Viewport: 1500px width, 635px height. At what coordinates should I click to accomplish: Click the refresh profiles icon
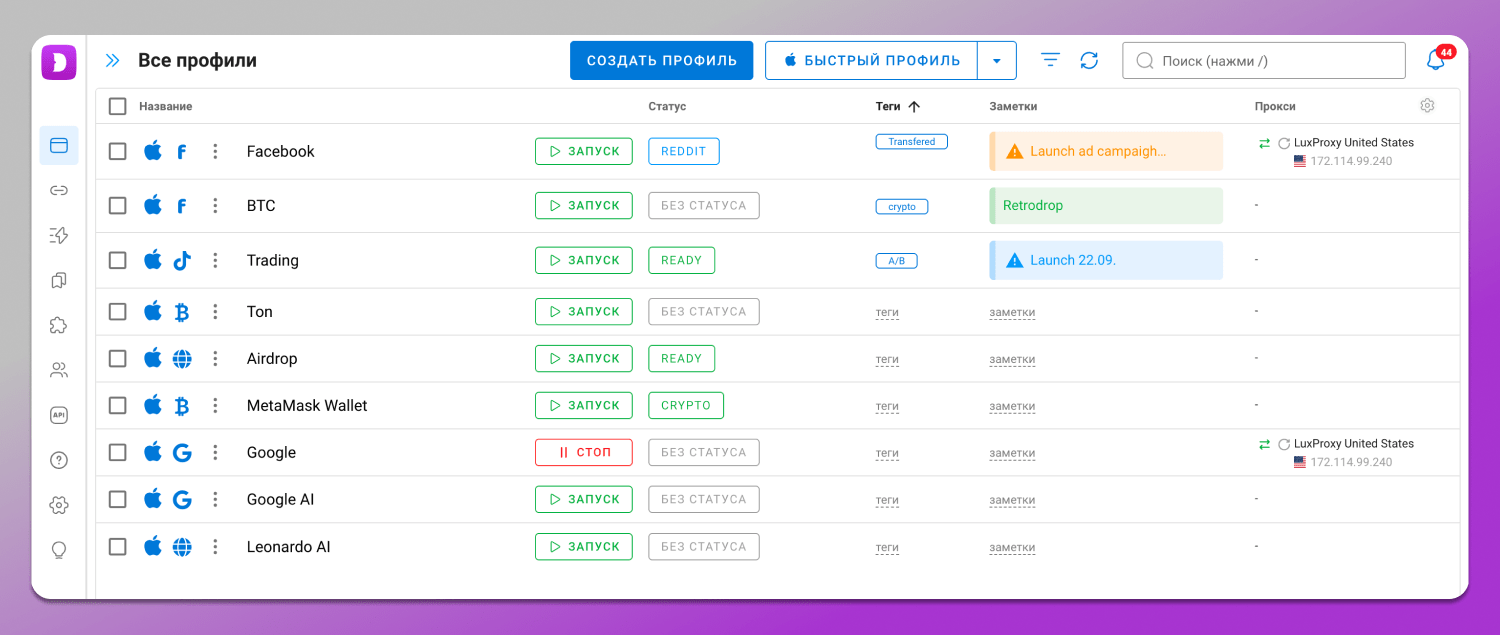(x=1089, y=61)
